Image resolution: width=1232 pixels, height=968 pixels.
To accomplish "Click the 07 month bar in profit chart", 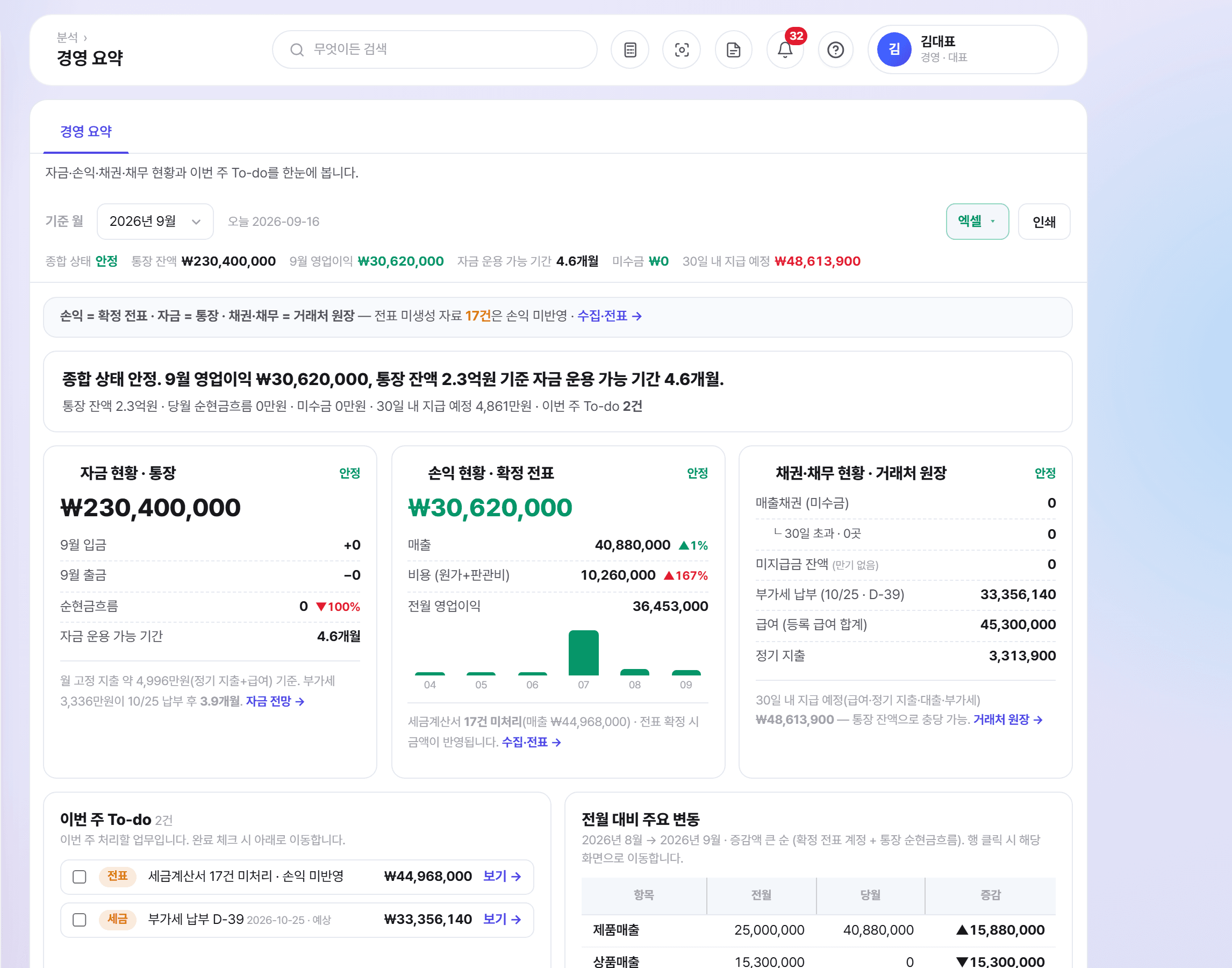I will (x=583, y=652).
